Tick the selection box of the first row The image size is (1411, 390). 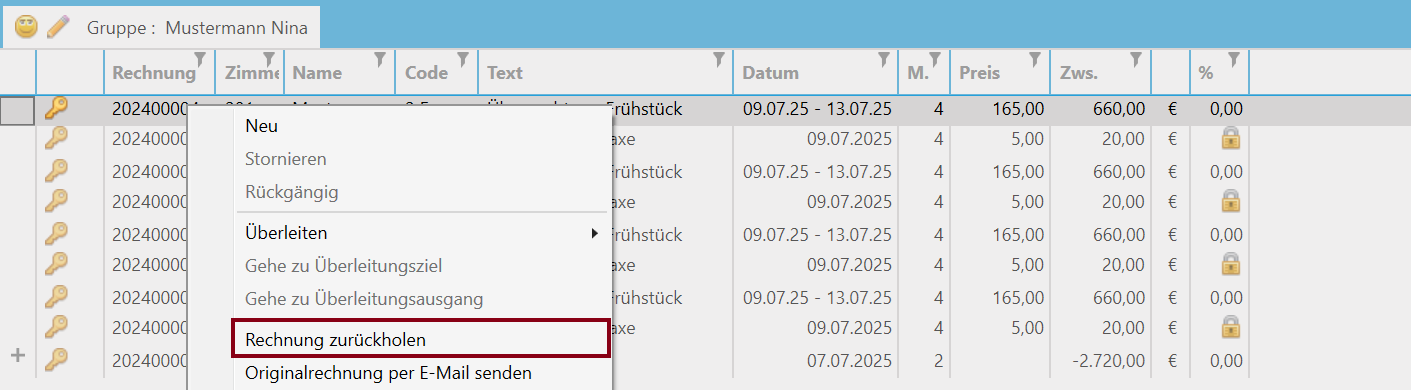[18, 110]
